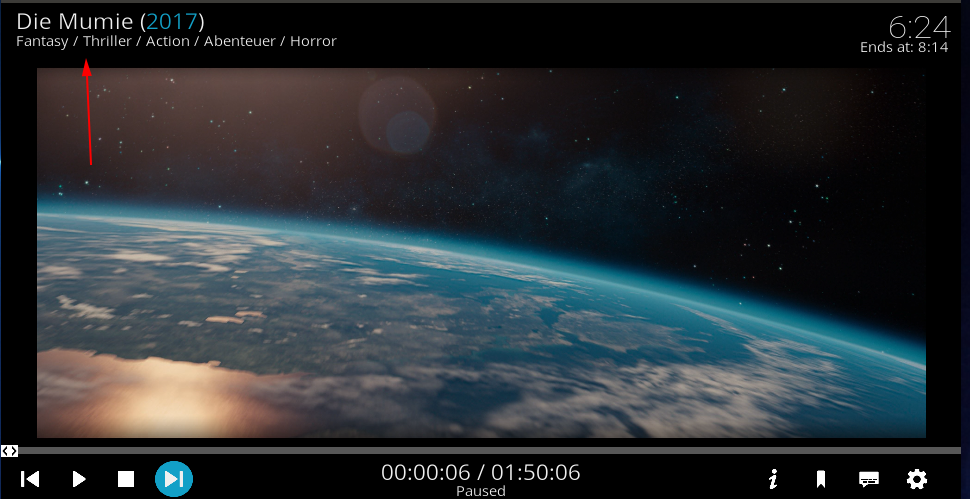
Task: Click the 'Paused' status label
Action: 481,492
